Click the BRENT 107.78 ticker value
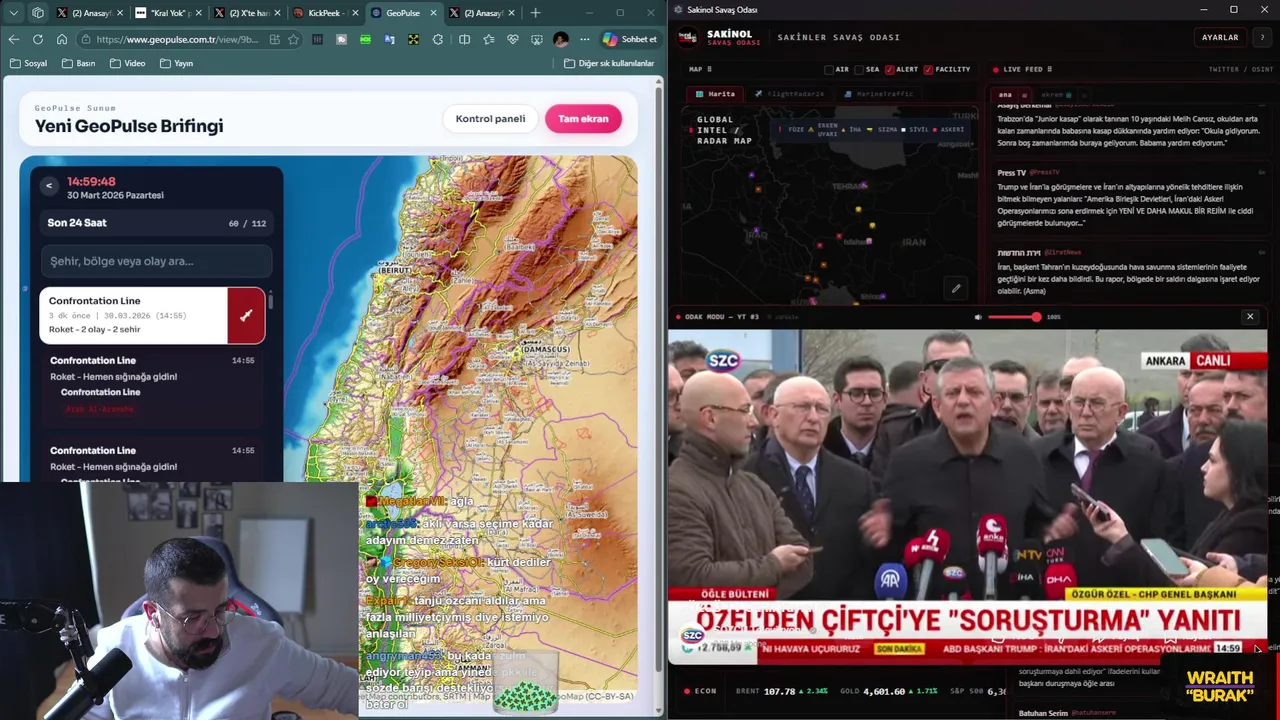Screen dimensions: 1280x720 pyautogui.click(x=779, y=691)
